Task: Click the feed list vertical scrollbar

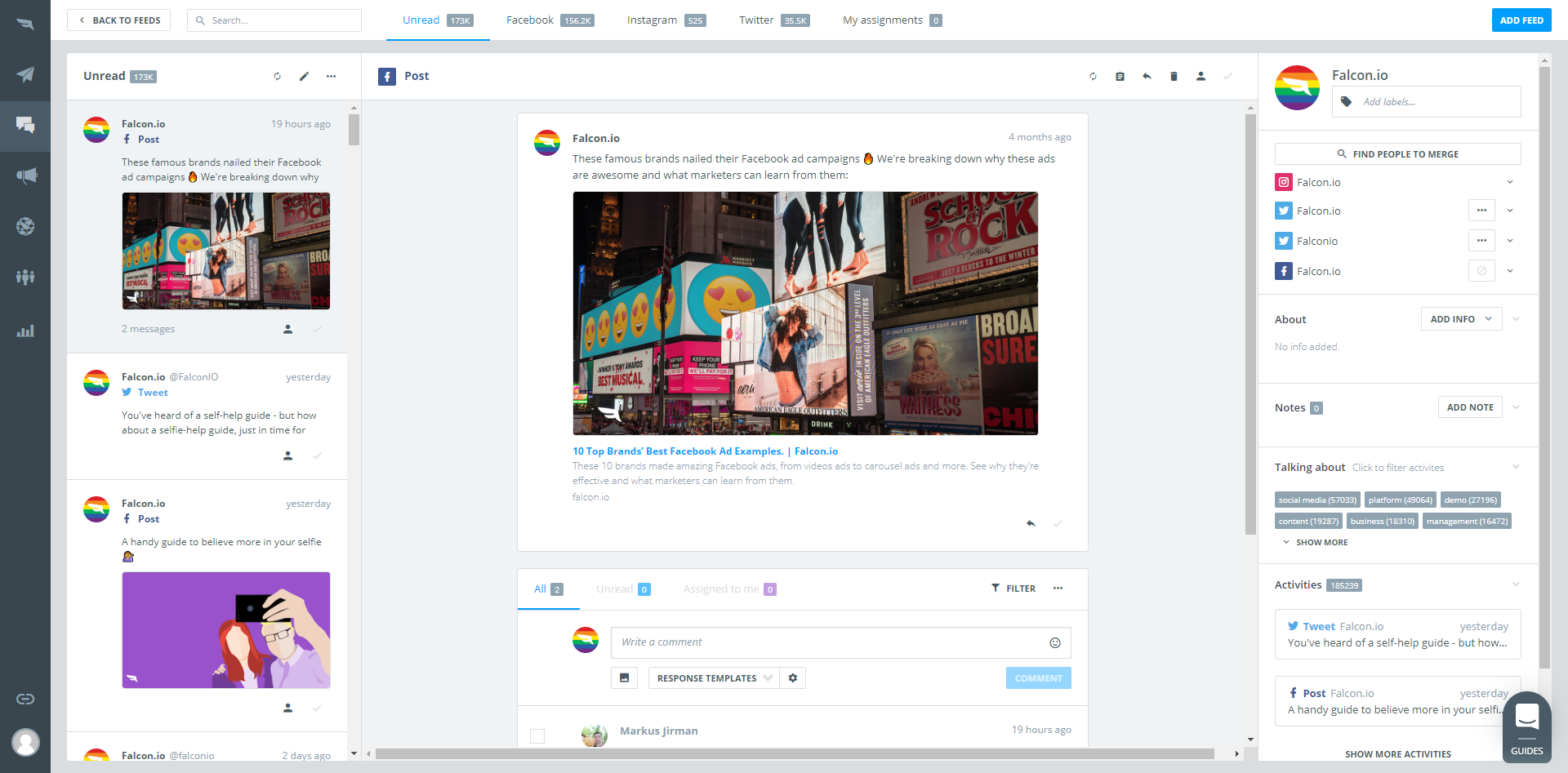Action: coord(354,130)
